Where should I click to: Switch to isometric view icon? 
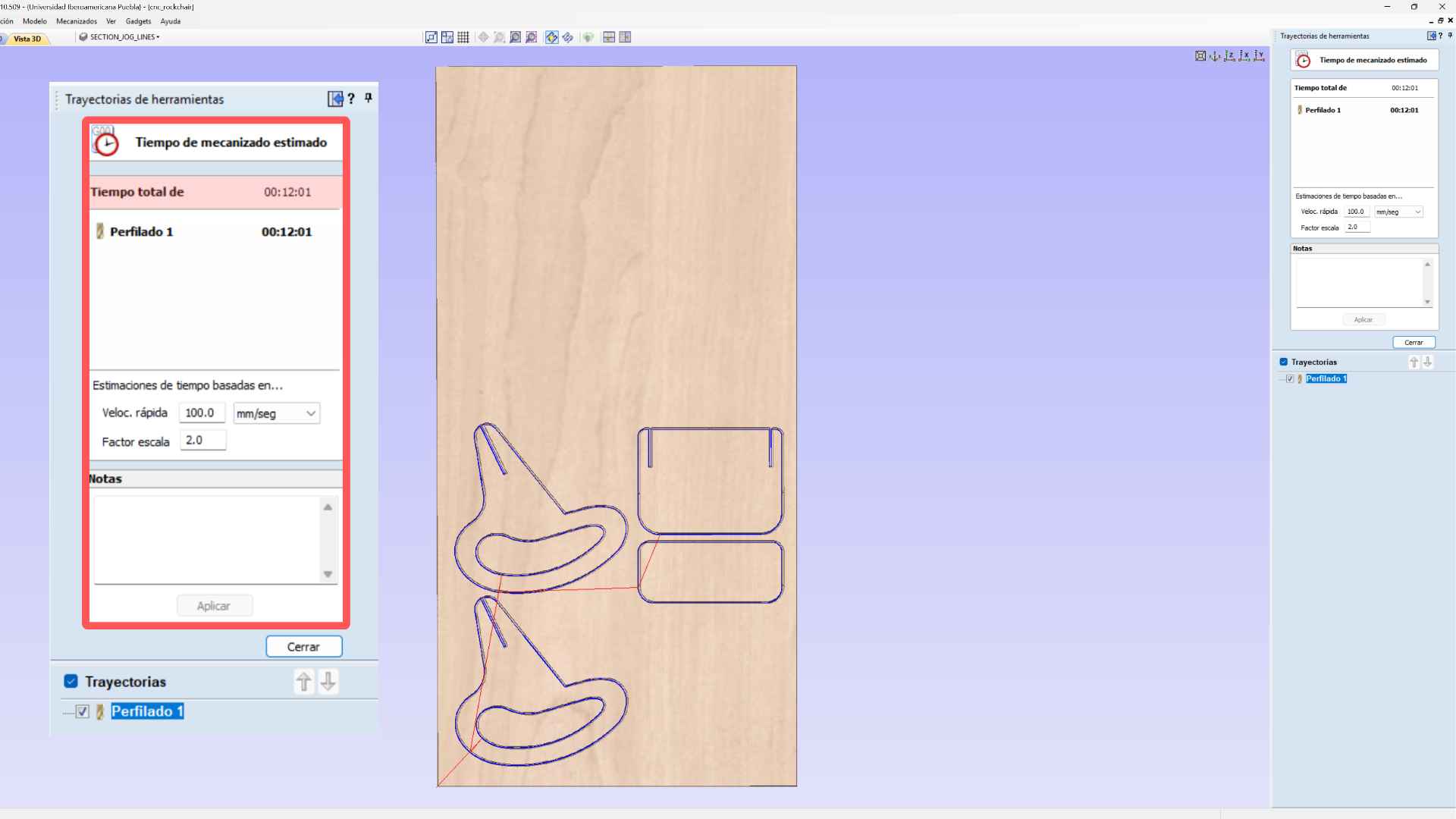pyautogui.click(x=1215, y=55)
